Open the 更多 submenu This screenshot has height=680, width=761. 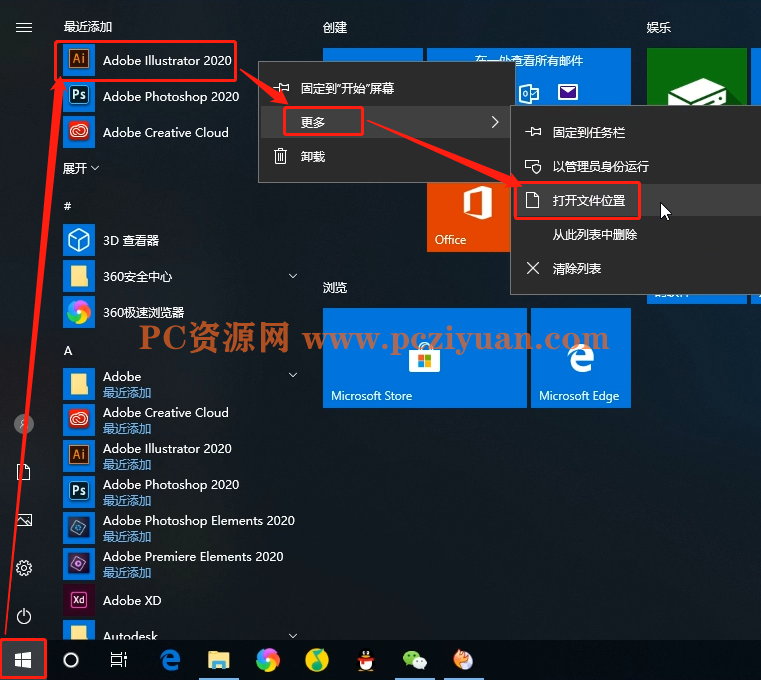pyautogui.click(x=386, y=122)
